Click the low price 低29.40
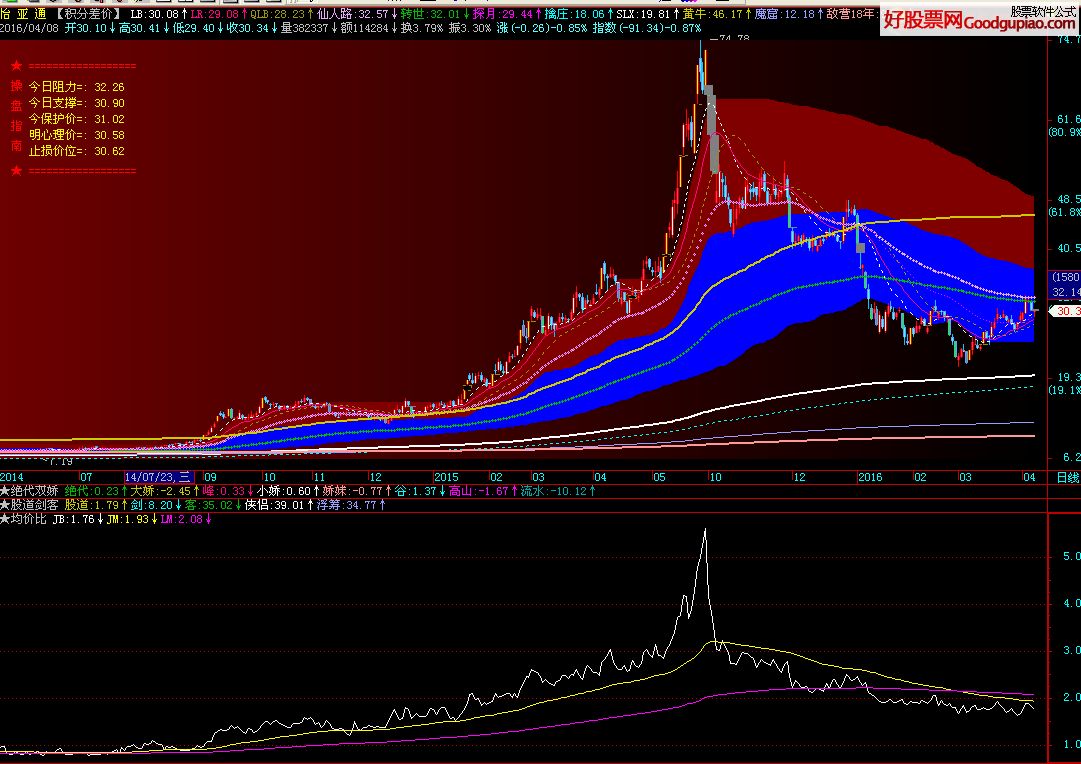This screenshot has width=1081, height=764. 193,28
